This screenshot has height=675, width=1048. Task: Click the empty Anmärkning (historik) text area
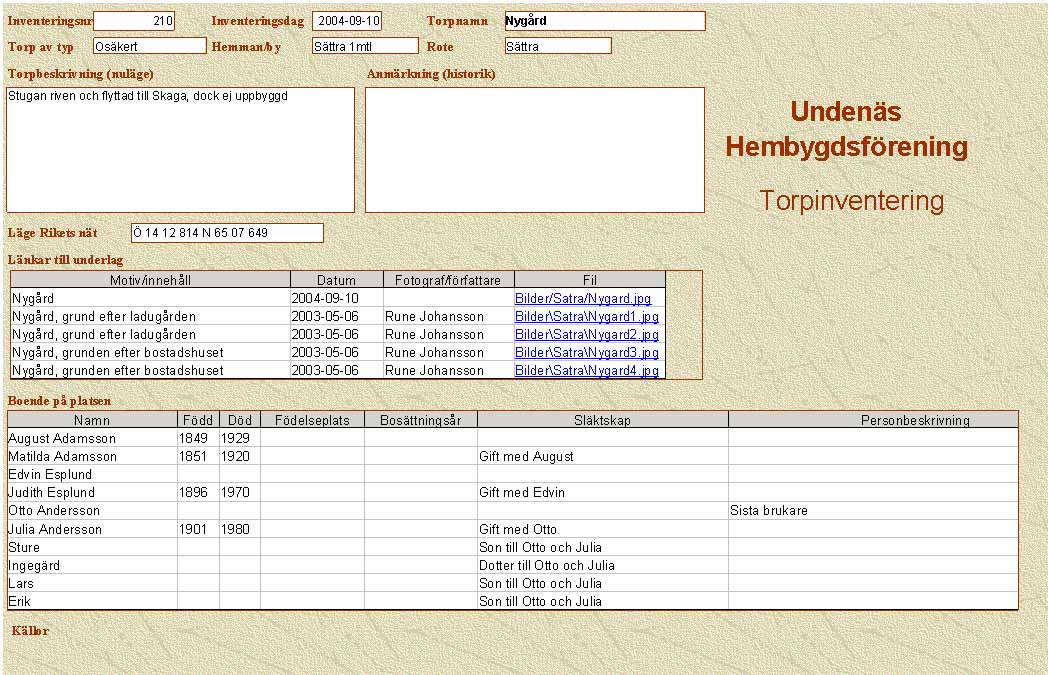[x=535, y=150]
